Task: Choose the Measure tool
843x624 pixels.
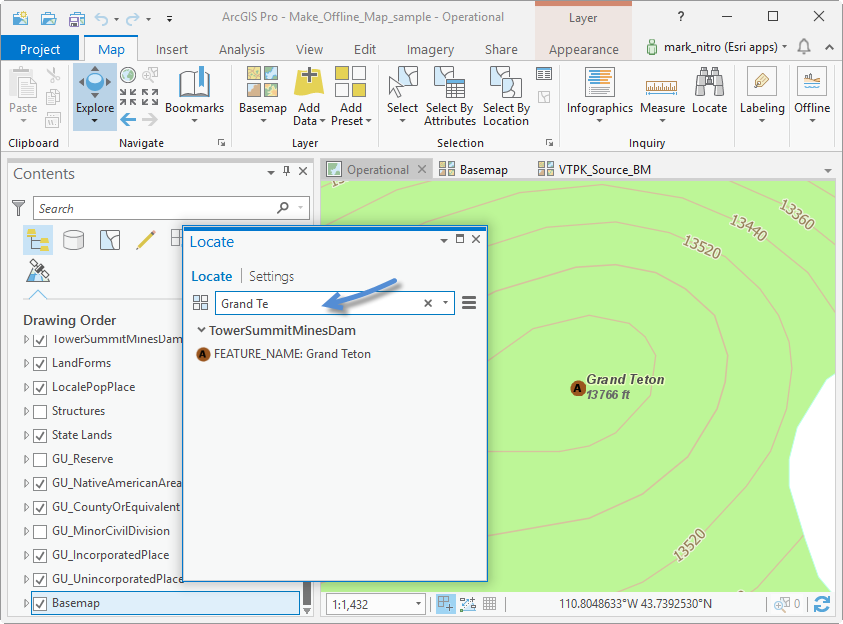Action: coord(662,96)
